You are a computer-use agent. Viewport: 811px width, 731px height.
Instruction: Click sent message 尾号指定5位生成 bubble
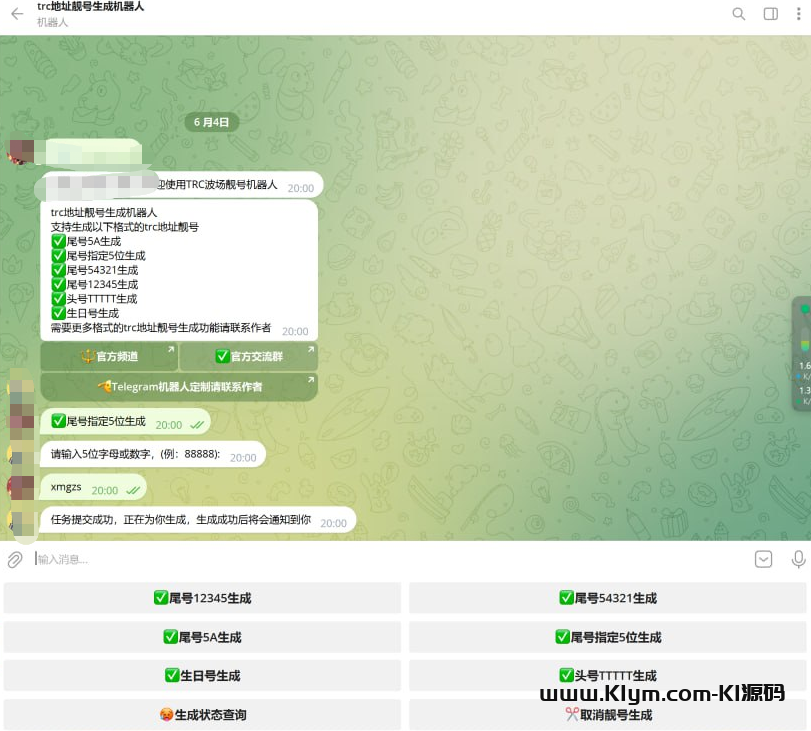pos(126,422)
